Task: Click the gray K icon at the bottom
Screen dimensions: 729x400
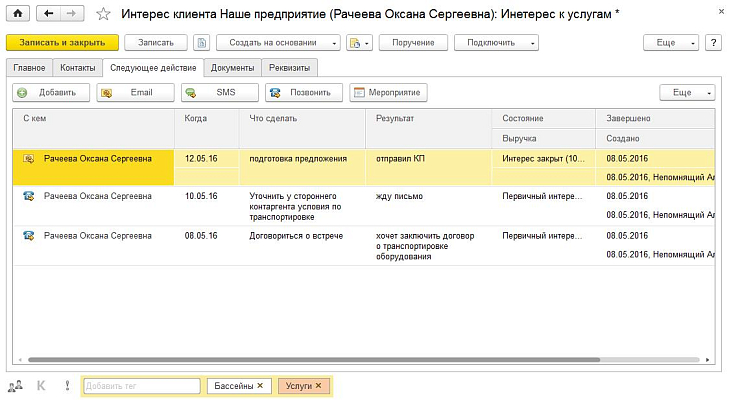Action: [x=41, y=385]
